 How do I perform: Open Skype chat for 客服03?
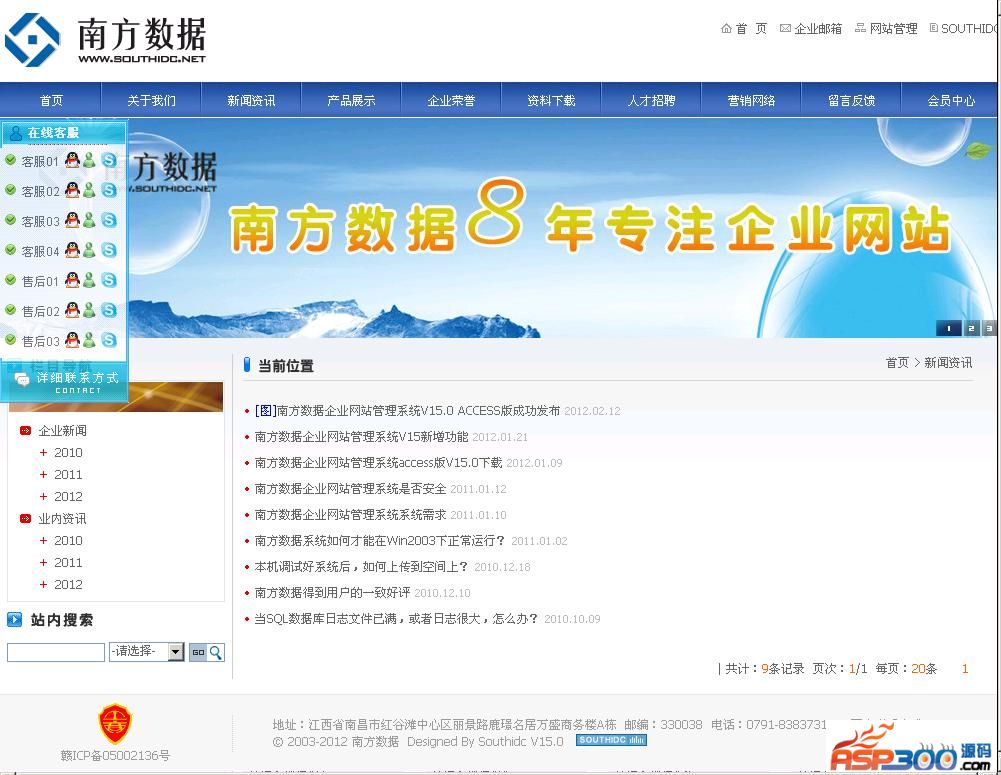[x=109, y=220]
